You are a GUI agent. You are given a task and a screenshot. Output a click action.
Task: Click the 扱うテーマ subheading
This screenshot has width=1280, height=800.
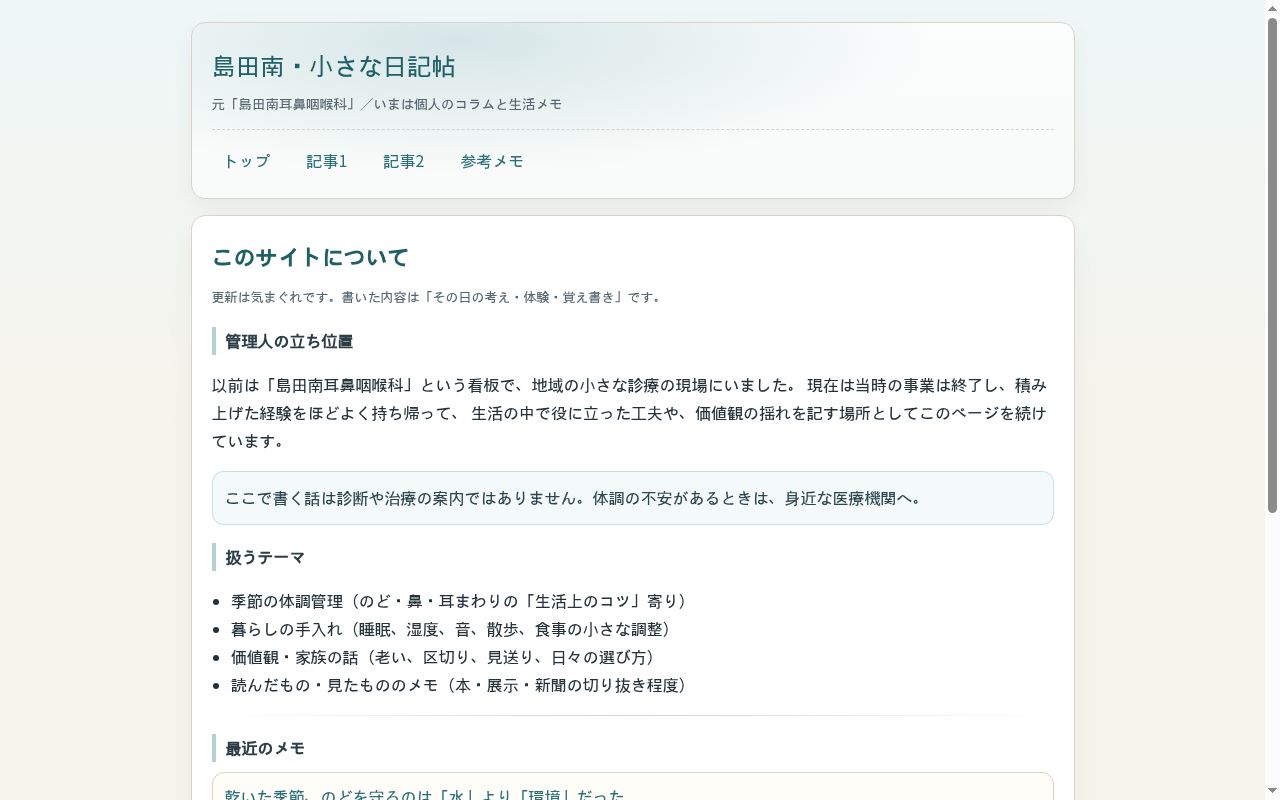(265, 557)
